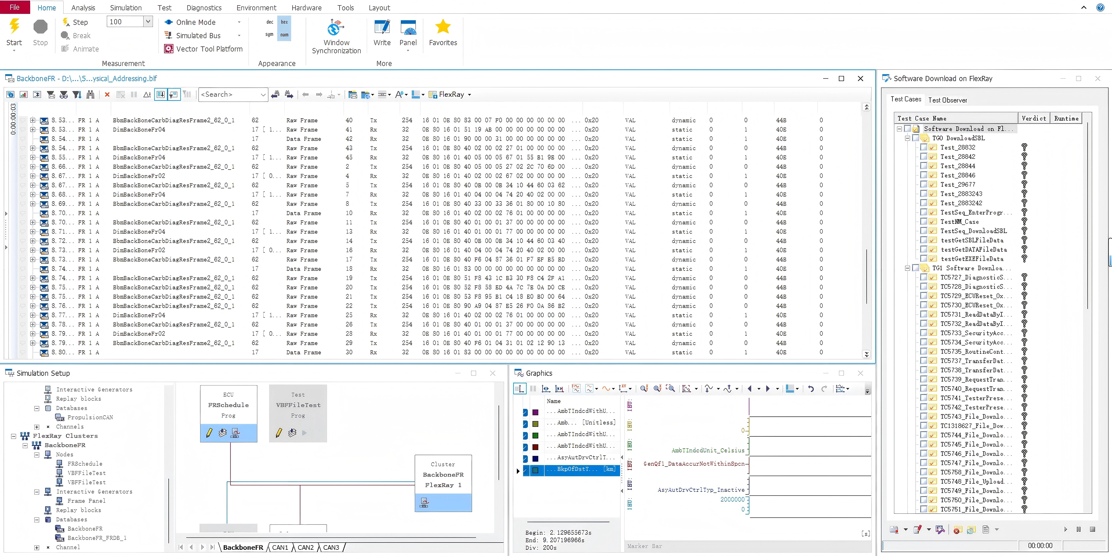Open the Analysis ribbon tab
This screenshot has height=557, width=1113.
click(x=83, y=8)
